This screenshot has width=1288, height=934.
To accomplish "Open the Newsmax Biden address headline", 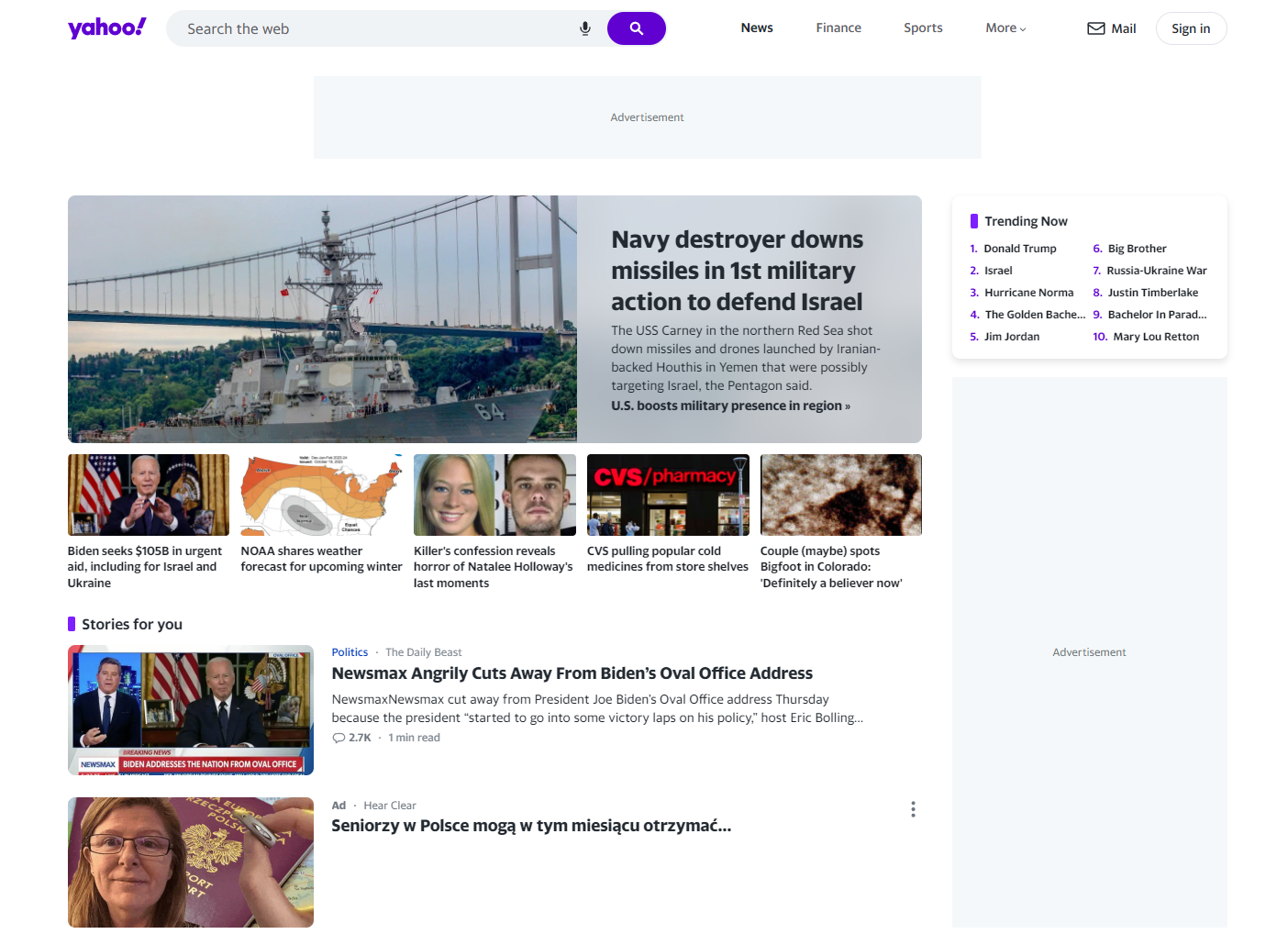I will coord(572,673).
